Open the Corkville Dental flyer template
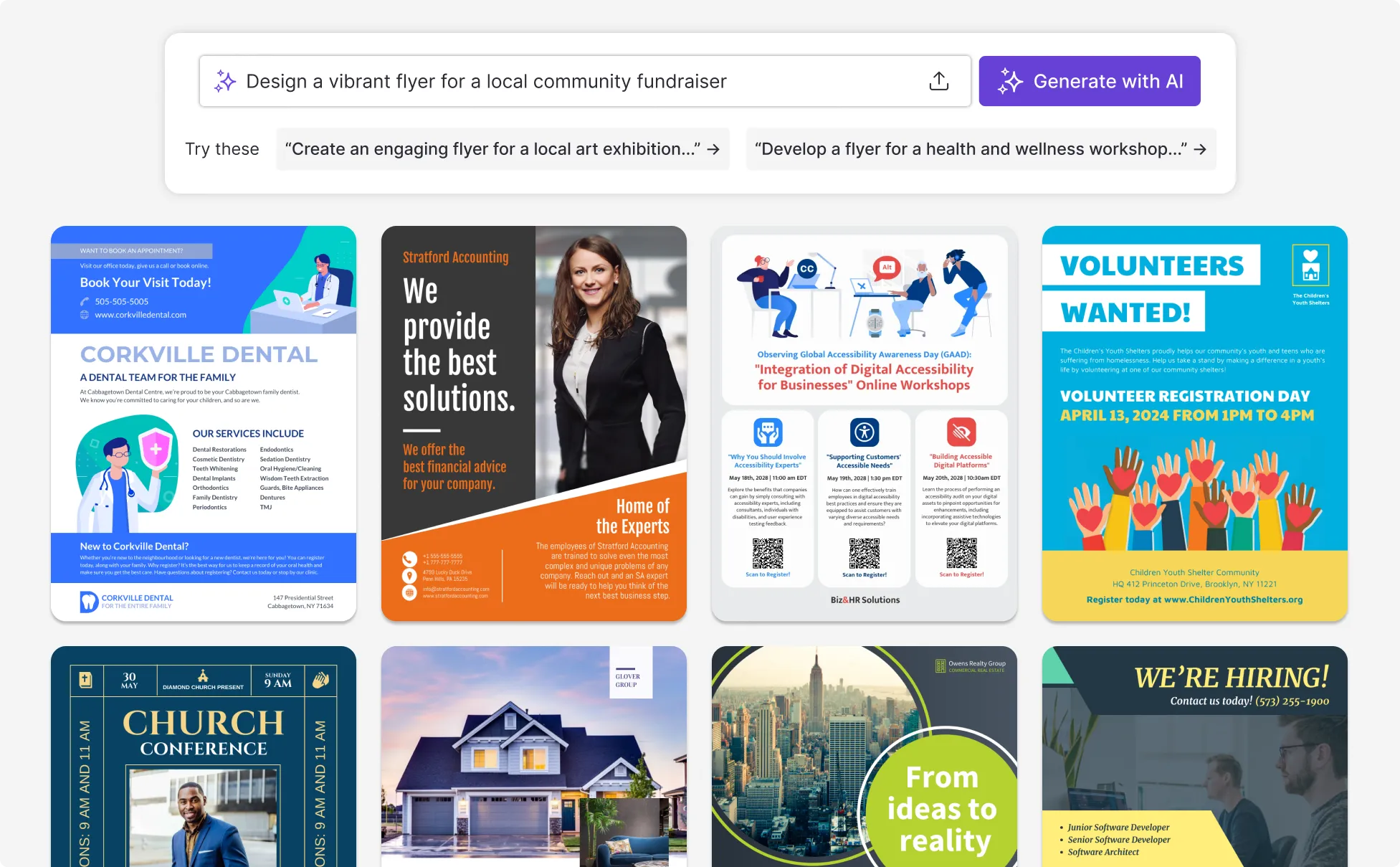 [x=204, y=423]
